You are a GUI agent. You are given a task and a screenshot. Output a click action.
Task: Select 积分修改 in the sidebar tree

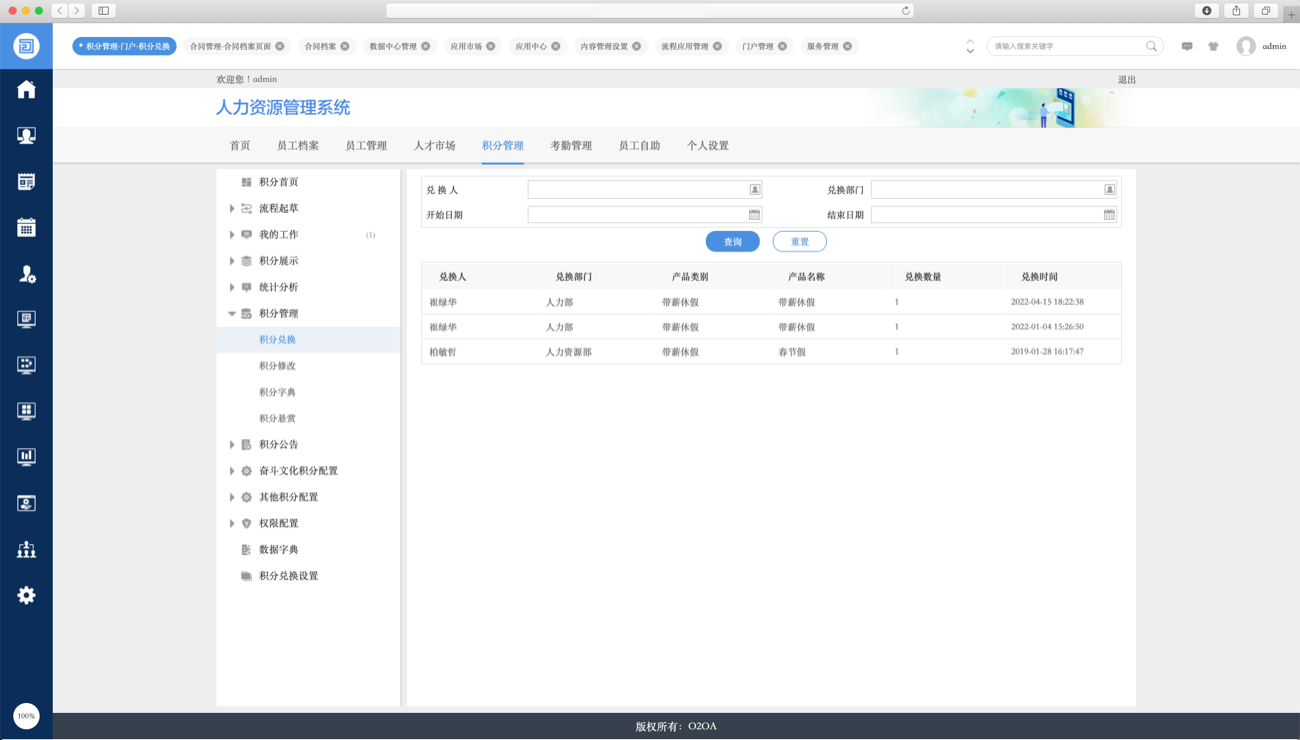coord(277,366)
